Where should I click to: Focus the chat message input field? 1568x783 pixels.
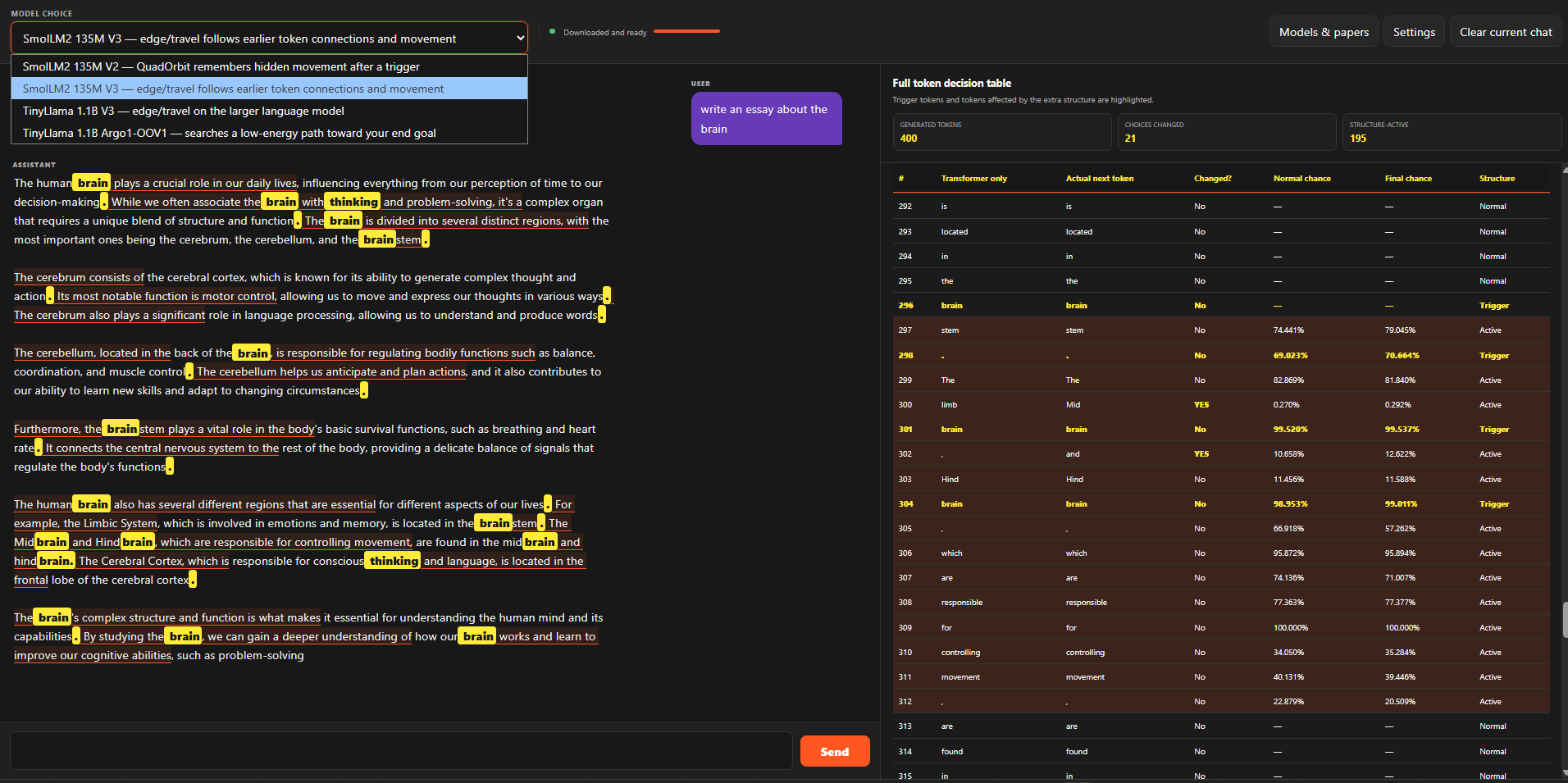pos(402,751)
